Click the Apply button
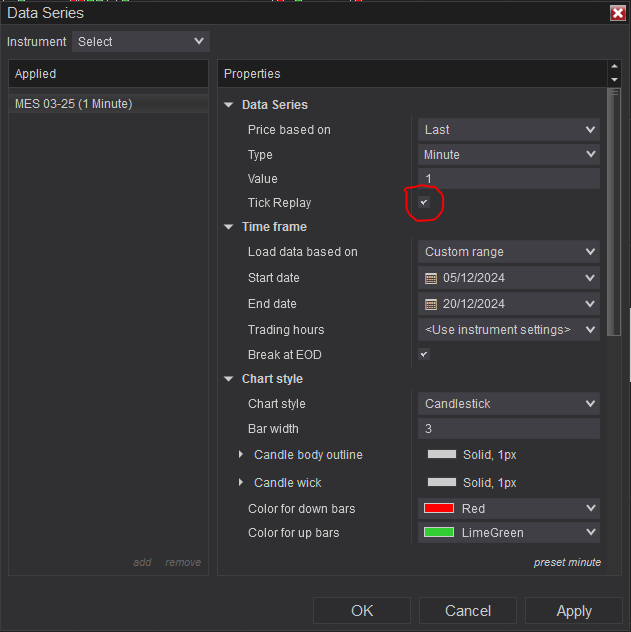Screen dimensions: 631x632 coord(573,611)
